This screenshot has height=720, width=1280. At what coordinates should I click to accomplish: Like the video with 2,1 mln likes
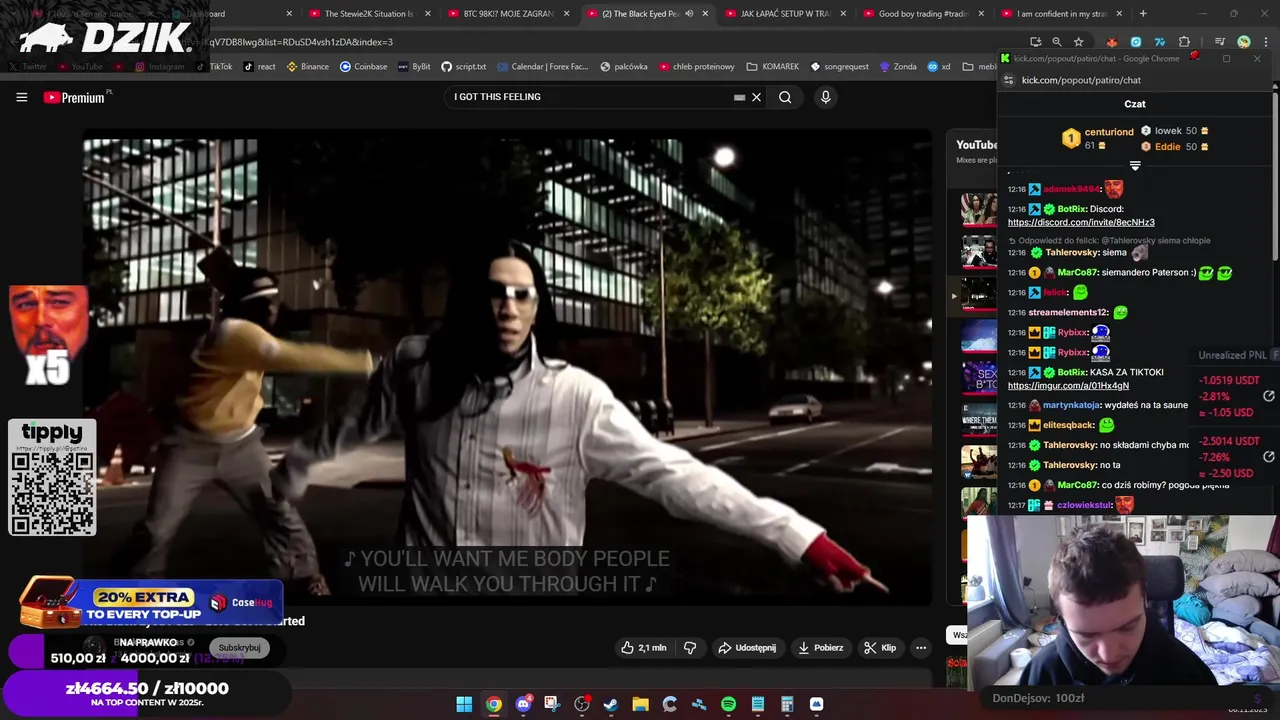click(x=643, y=648)
